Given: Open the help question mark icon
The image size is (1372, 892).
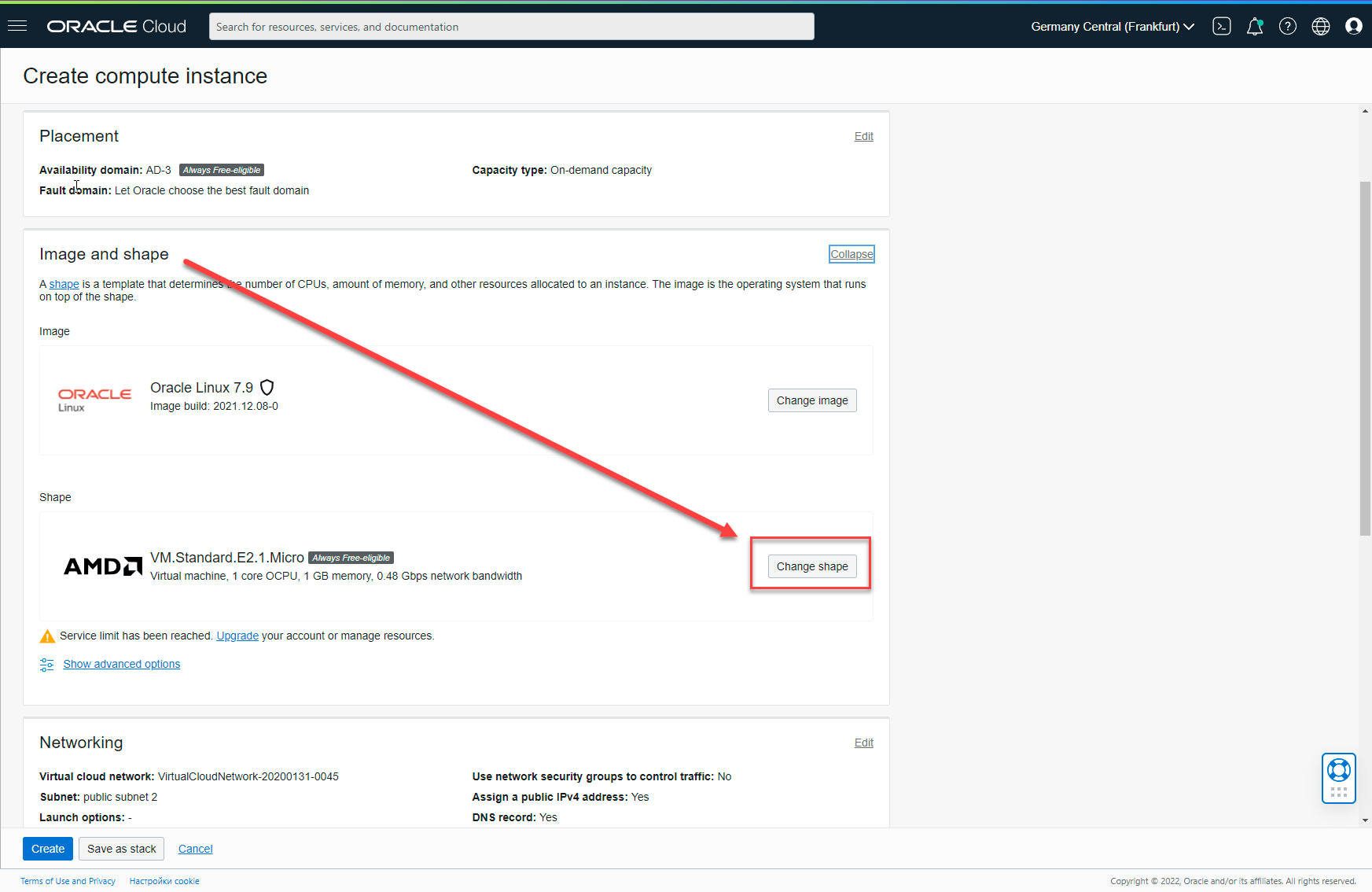Looking at the screenshot, I should 1288,26.
